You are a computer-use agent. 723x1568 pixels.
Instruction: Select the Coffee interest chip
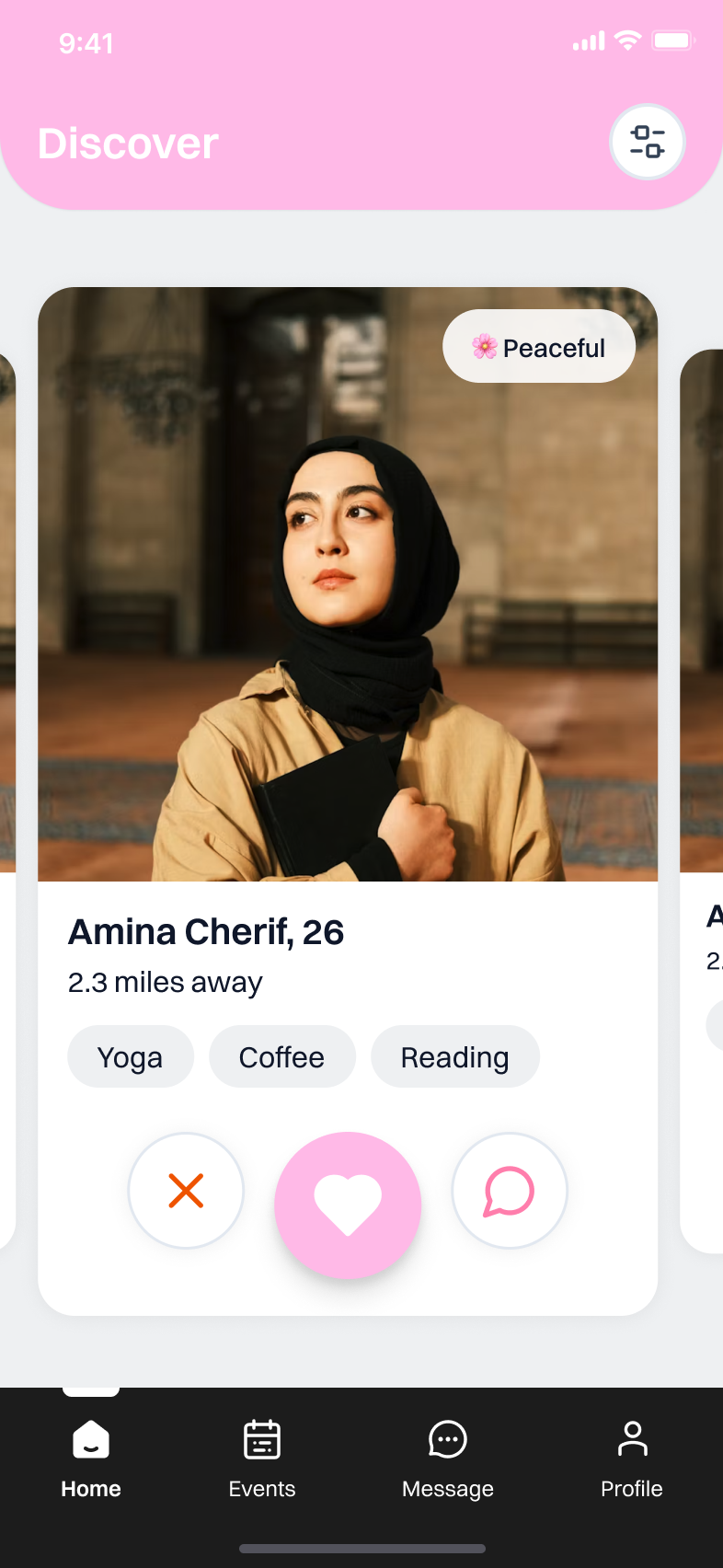(x=281, y=1057)
